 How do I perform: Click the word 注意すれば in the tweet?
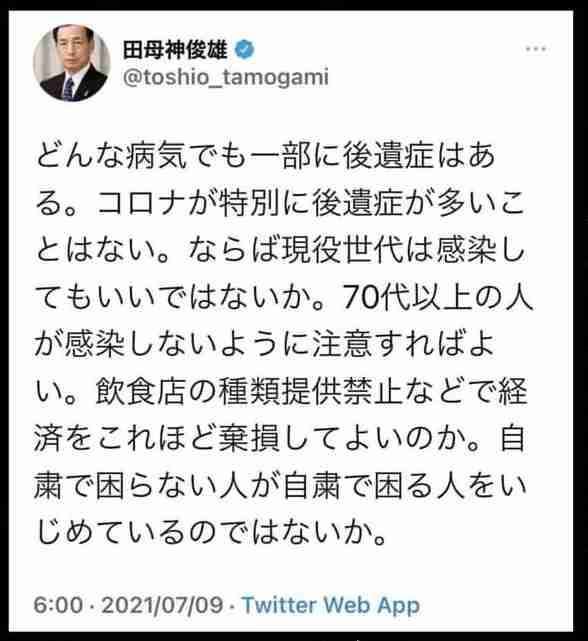[389, 344]
